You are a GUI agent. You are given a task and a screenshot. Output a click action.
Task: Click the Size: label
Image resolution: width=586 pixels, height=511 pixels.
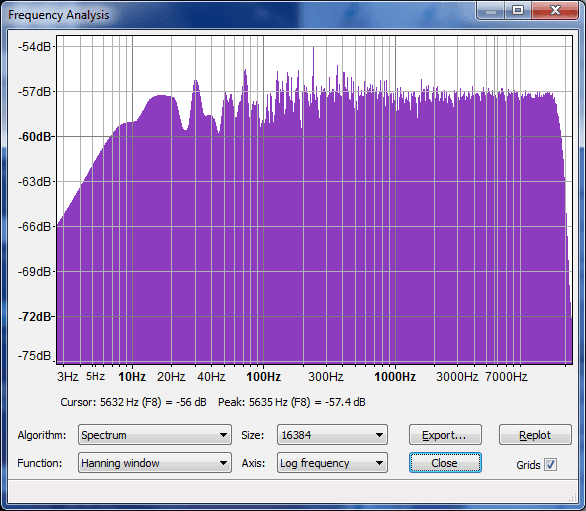[x=253, y=435]
